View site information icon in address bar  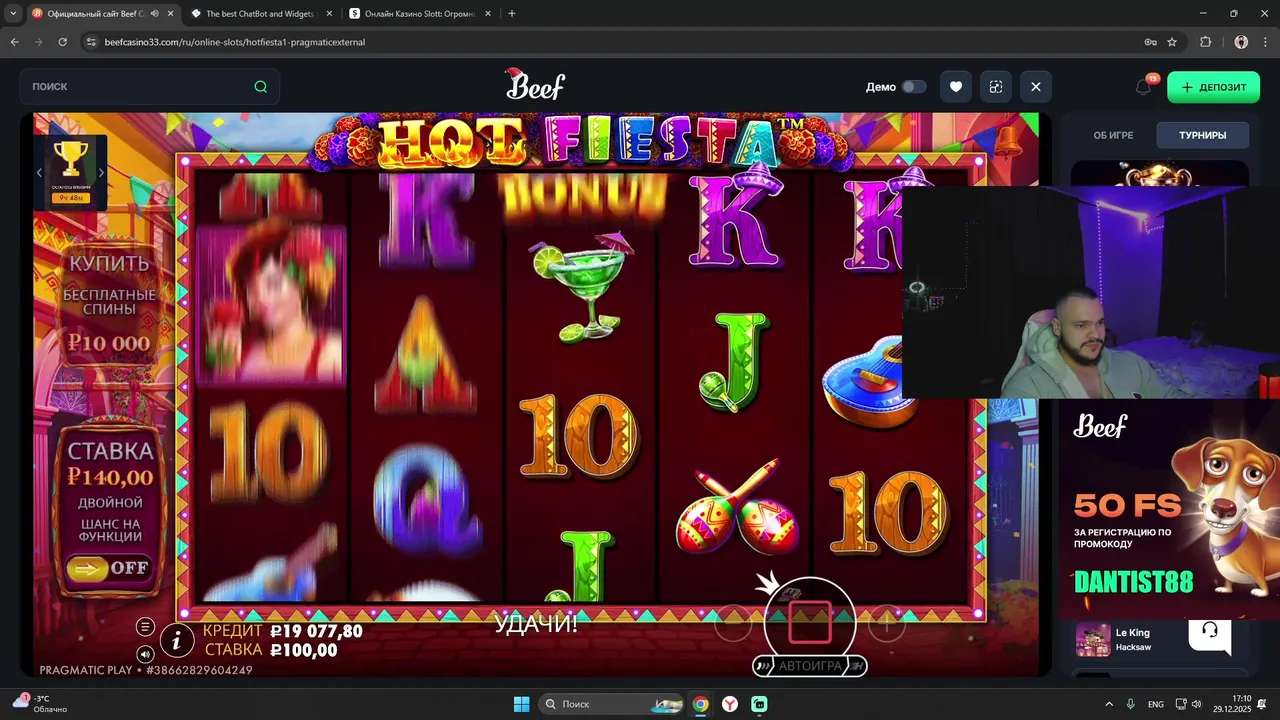tap(91, 42)
